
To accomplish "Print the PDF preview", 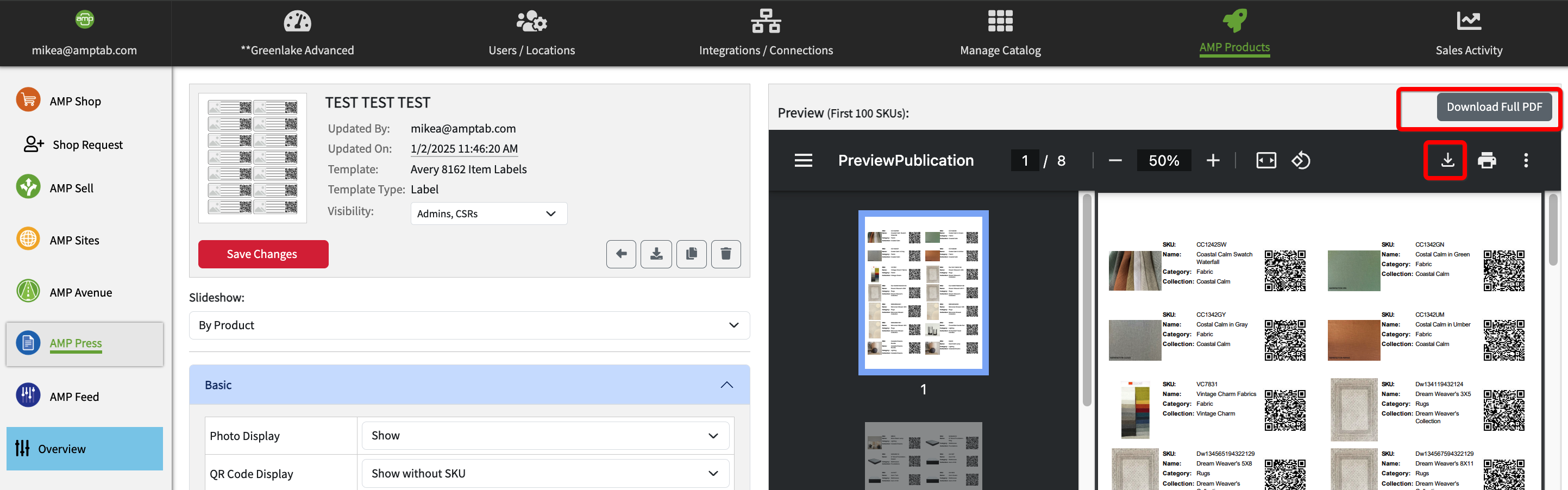I will pyautogui.click(x=1487, y=160).
